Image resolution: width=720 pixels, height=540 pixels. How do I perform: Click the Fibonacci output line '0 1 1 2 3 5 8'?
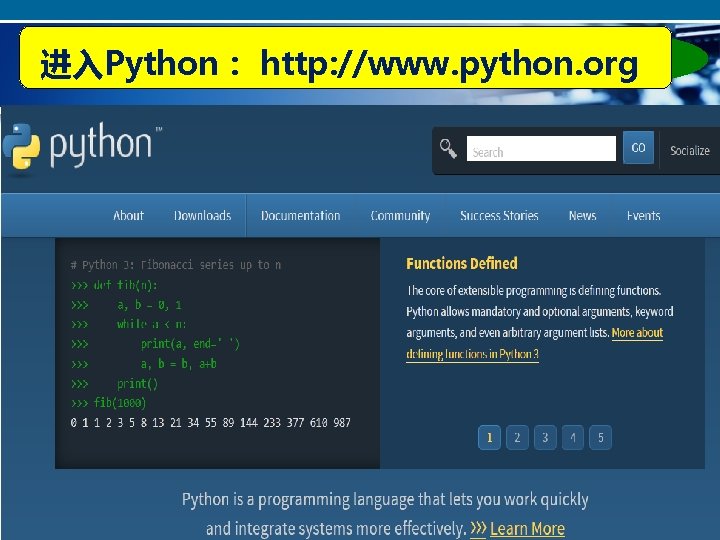point(108,422)
